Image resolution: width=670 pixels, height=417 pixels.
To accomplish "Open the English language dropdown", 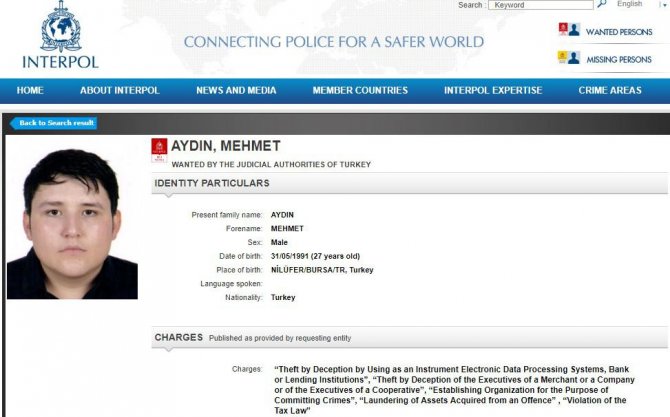I will pos(630,5).
